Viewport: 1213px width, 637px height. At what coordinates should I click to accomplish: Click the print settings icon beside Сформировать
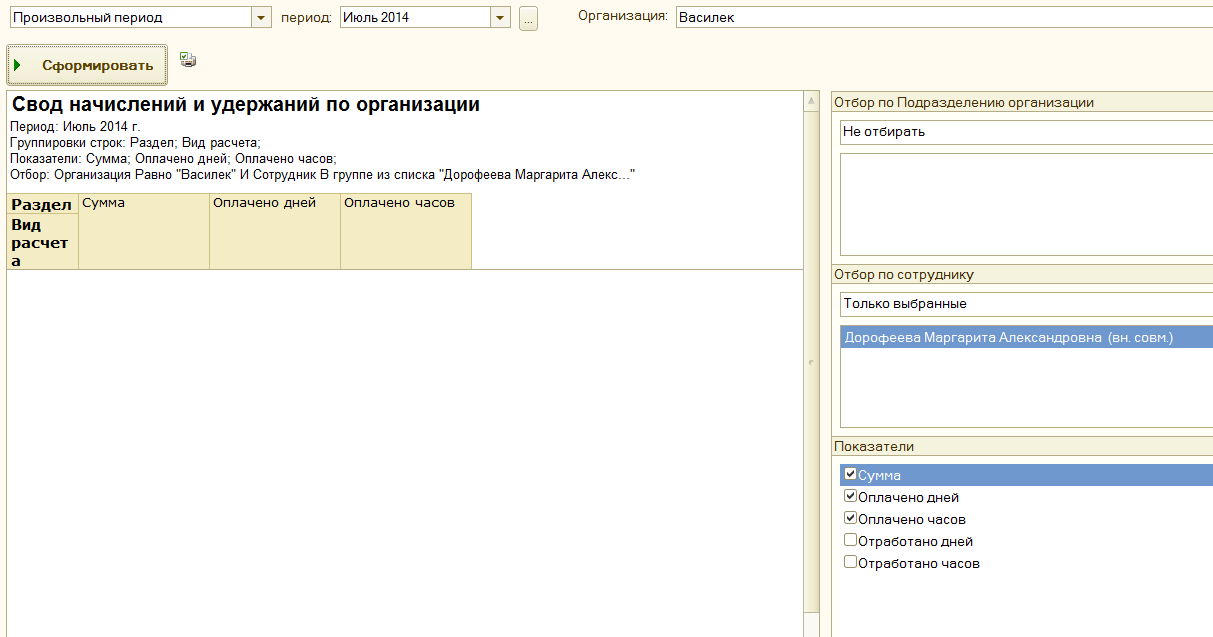point(188,60)
